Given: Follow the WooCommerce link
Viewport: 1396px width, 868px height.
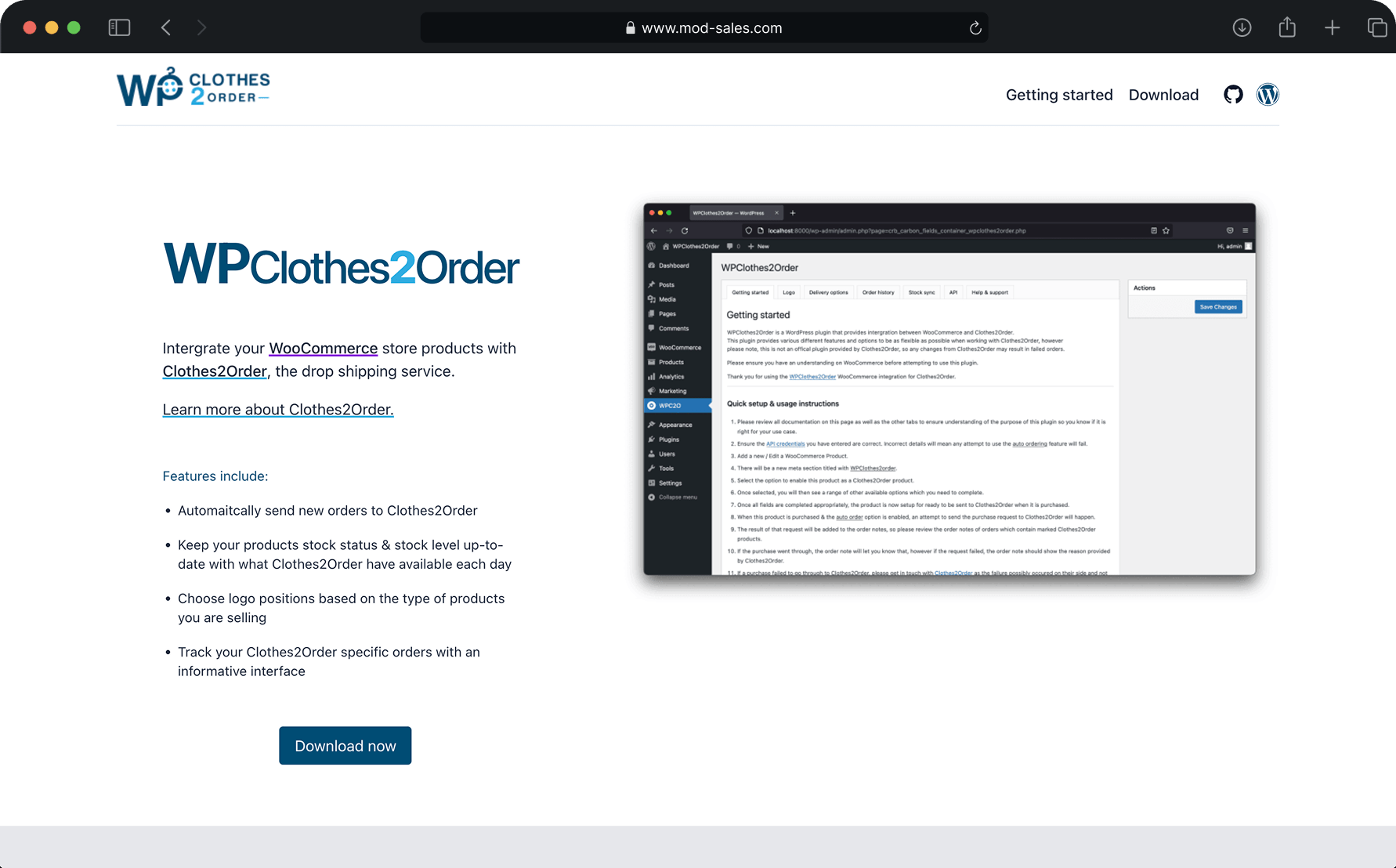Looking at the screenshot, I should (323, 349).
